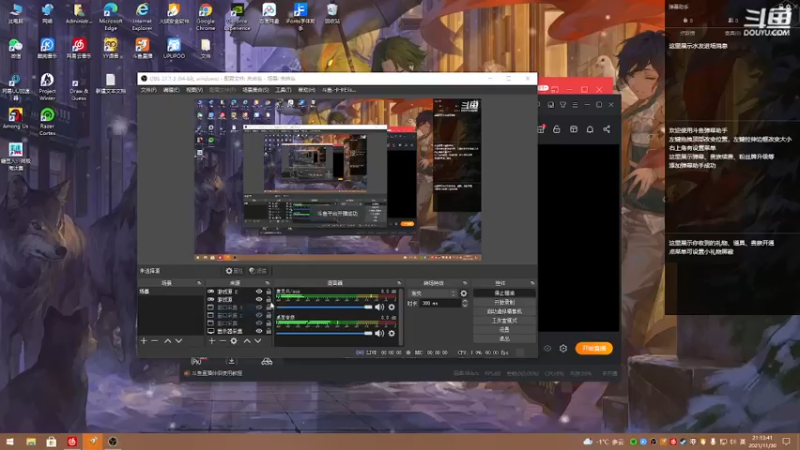Open the 麦克风/Aux mixer gear settings
800x450 pixels.
391,307
